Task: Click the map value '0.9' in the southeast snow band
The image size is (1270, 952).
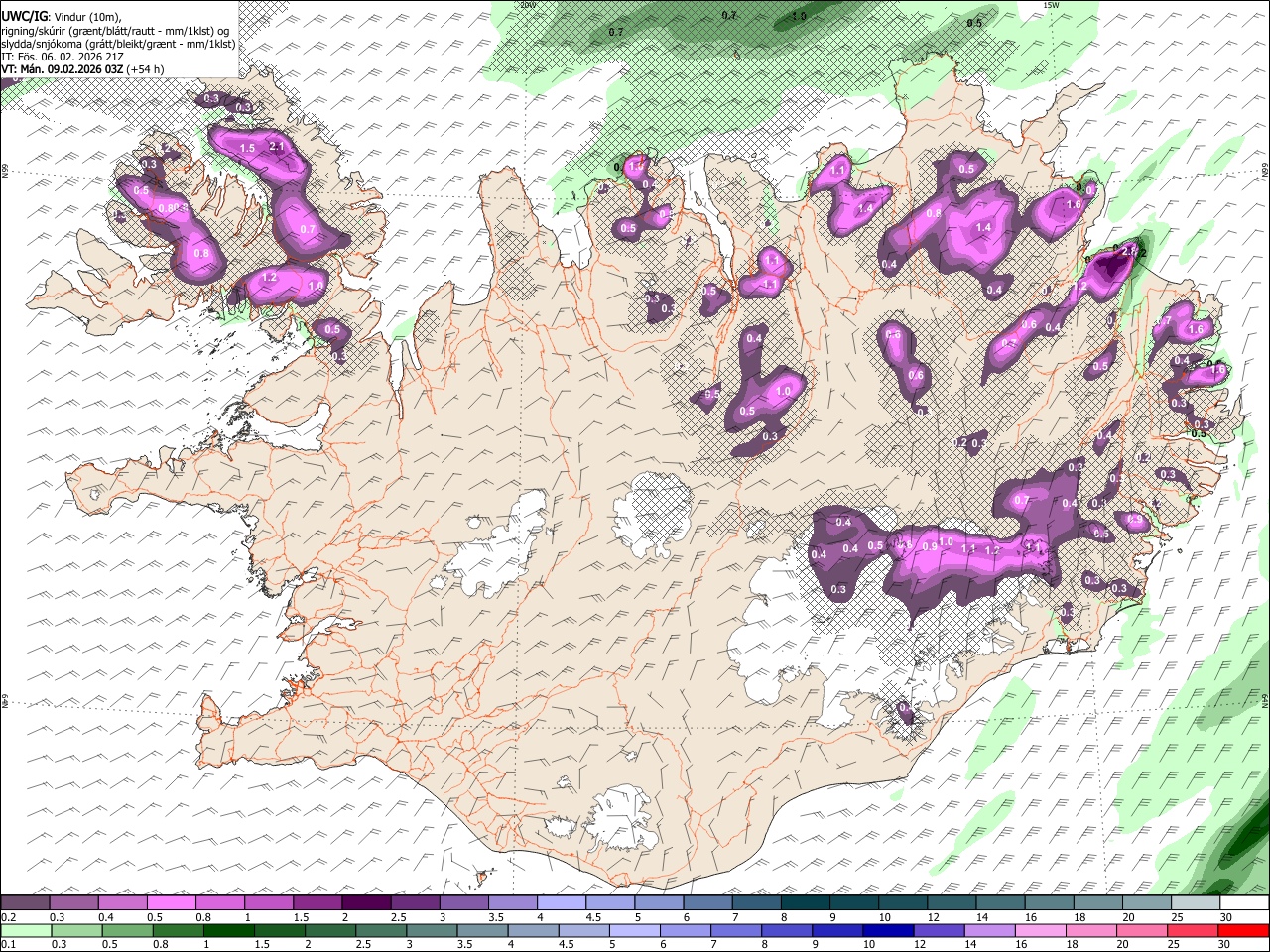Action: pos(930,546)
